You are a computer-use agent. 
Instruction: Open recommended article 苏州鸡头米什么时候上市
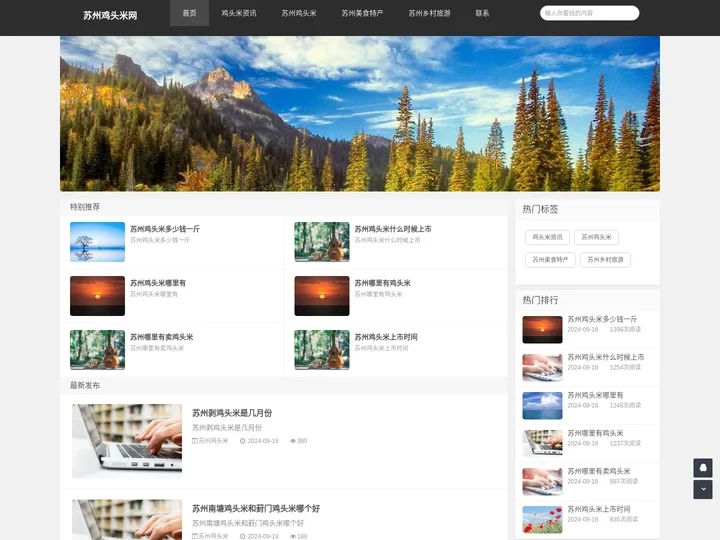(x=393, y=229)
